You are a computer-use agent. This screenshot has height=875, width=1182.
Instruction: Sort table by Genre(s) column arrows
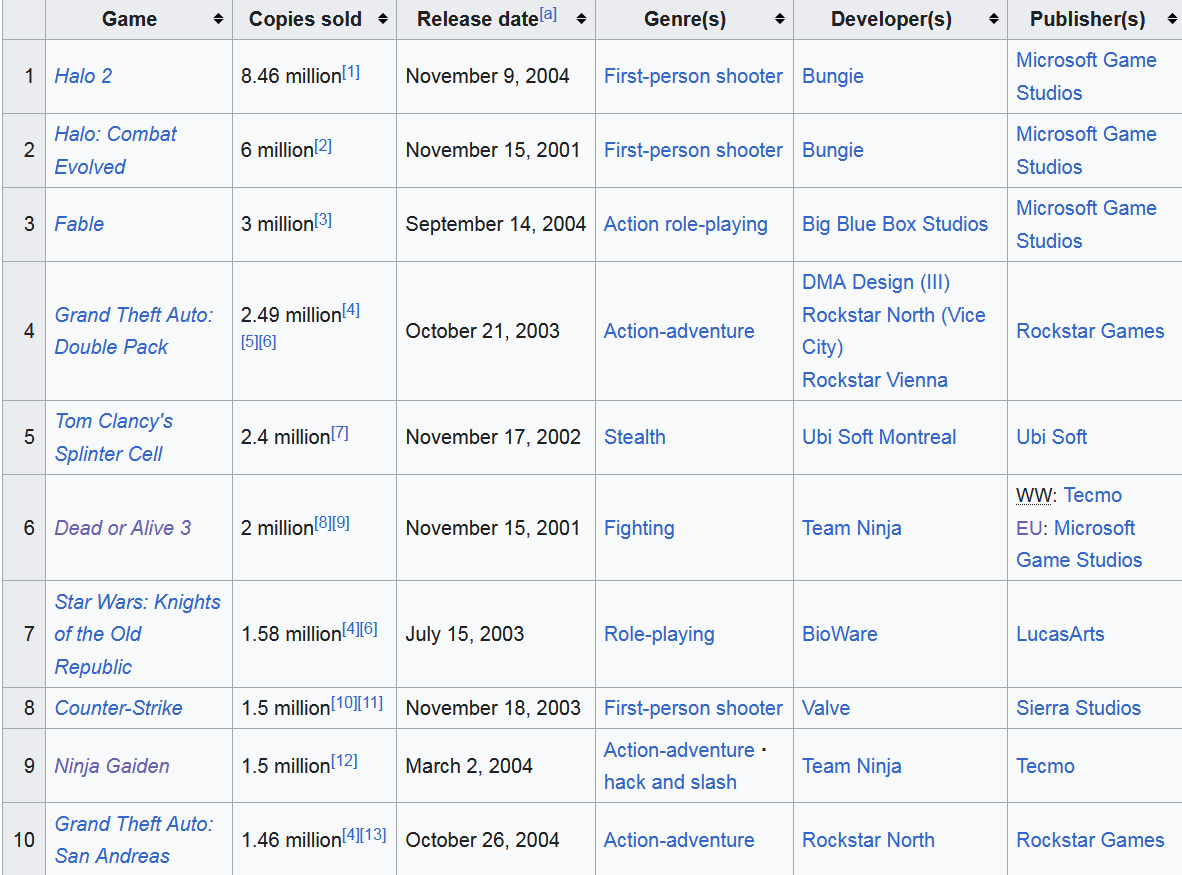779,19
